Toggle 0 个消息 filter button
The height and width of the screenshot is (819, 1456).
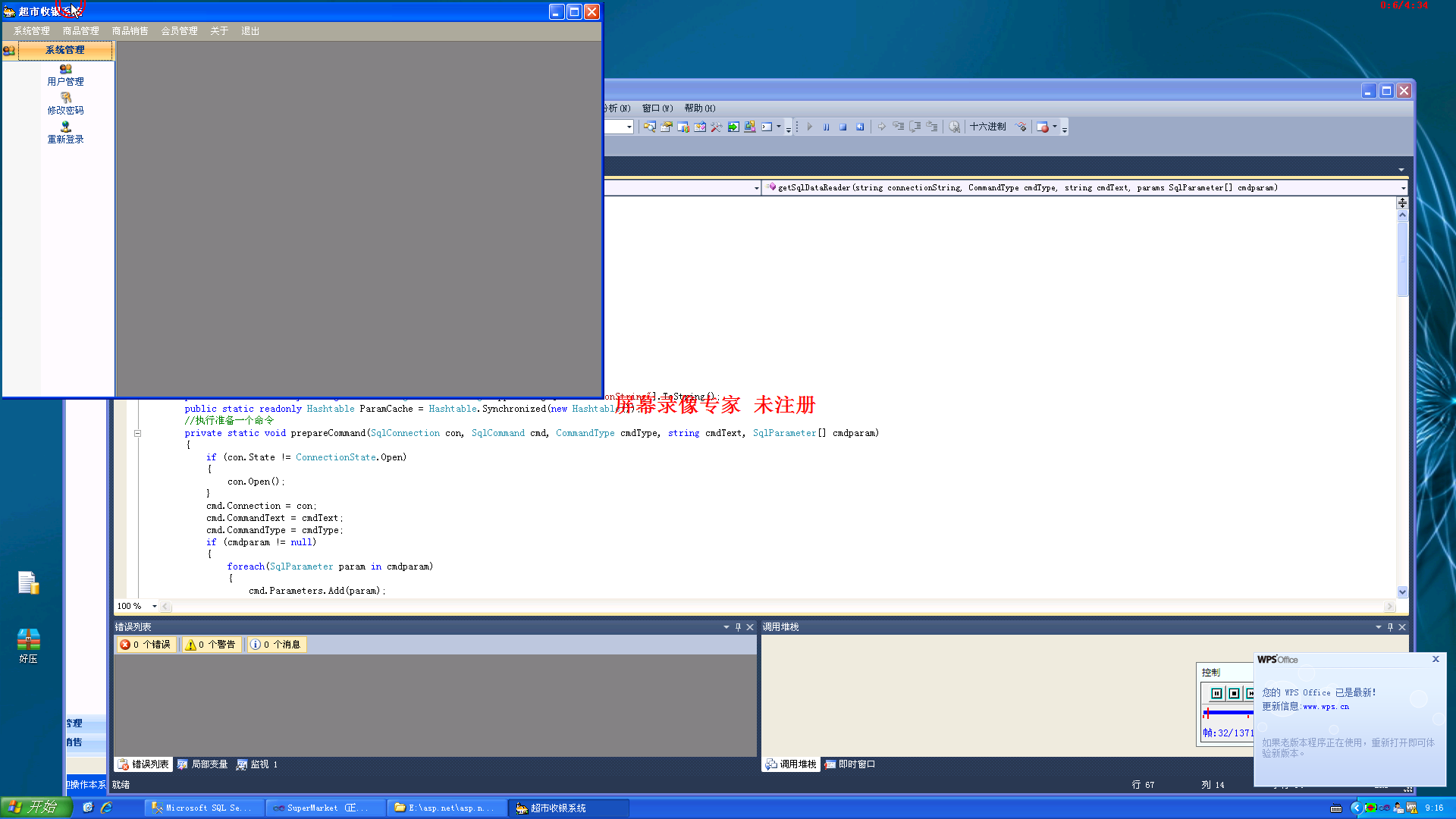coord(276,645)
